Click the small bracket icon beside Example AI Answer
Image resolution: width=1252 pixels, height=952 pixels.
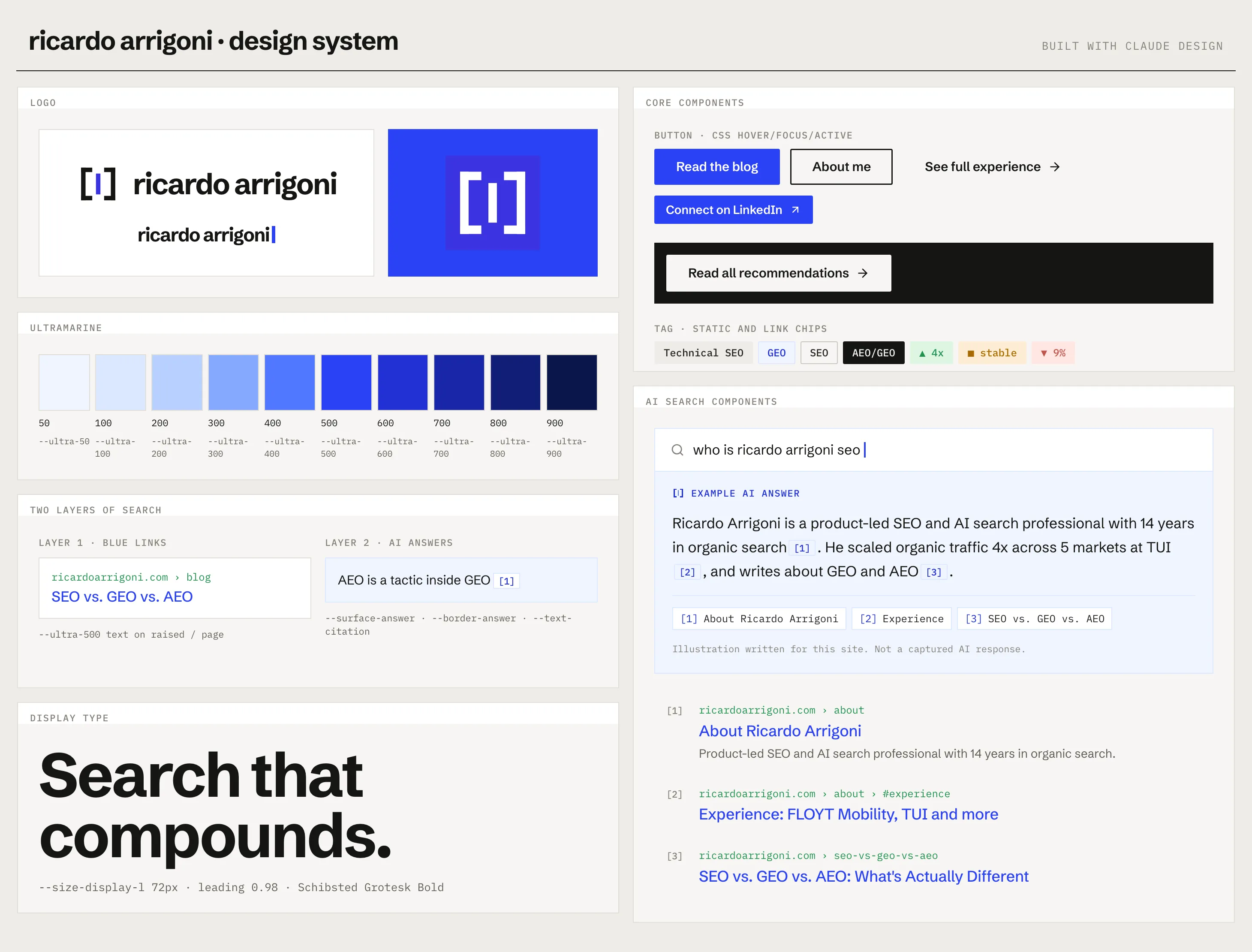677,494
